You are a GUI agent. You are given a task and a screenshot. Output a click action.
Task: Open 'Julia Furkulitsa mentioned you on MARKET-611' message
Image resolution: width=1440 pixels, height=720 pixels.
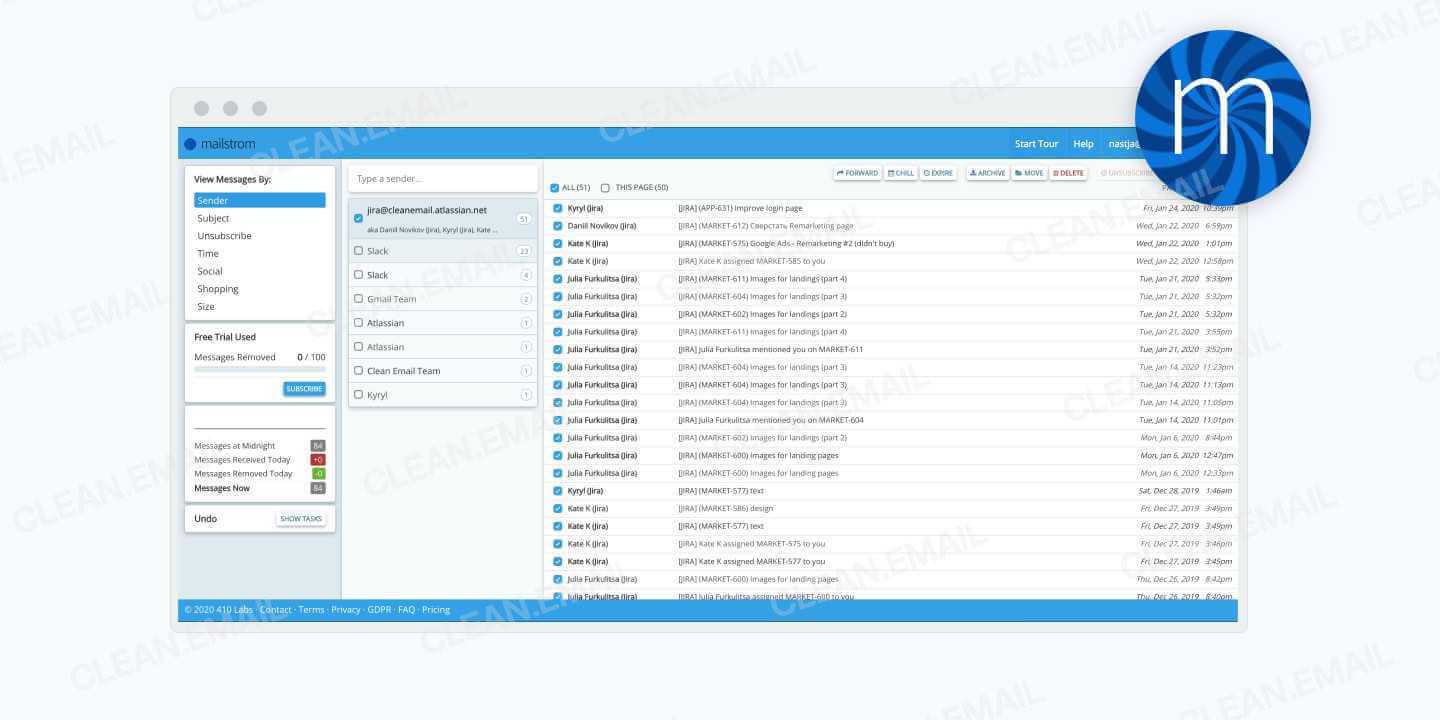pos(770,349)
